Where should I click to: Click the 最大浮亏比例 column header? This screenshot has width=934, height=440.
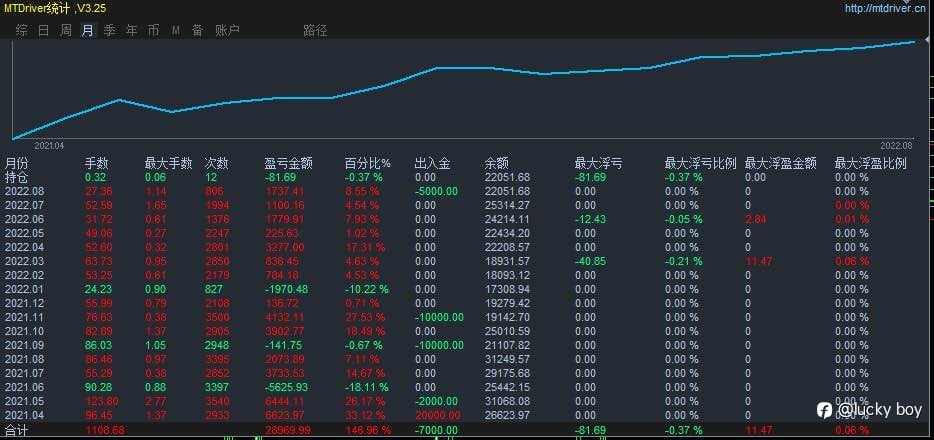coord(700,163)
